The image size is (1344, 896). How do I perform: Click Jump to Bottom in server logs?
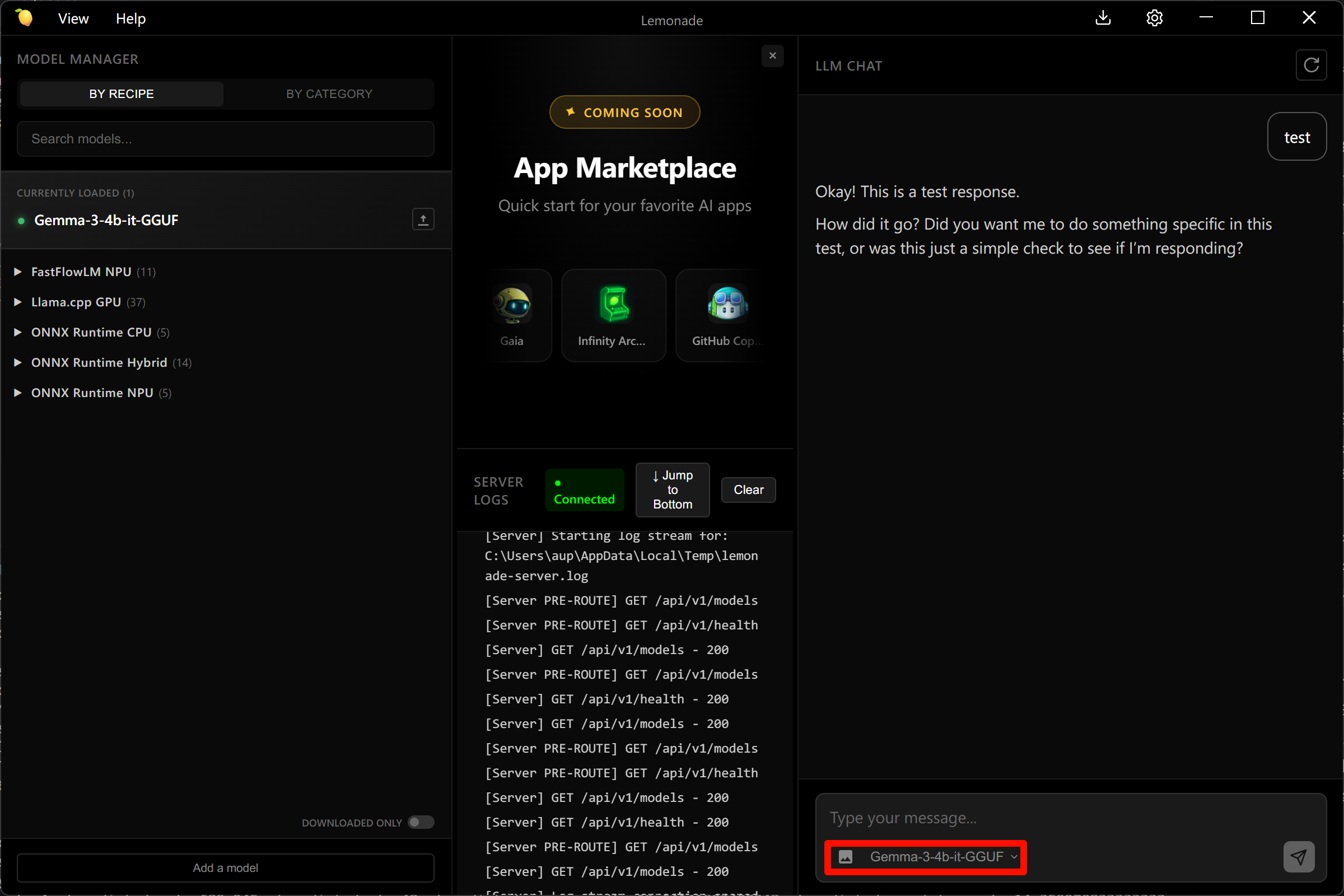pyautogui.click(x=673, y=489)
